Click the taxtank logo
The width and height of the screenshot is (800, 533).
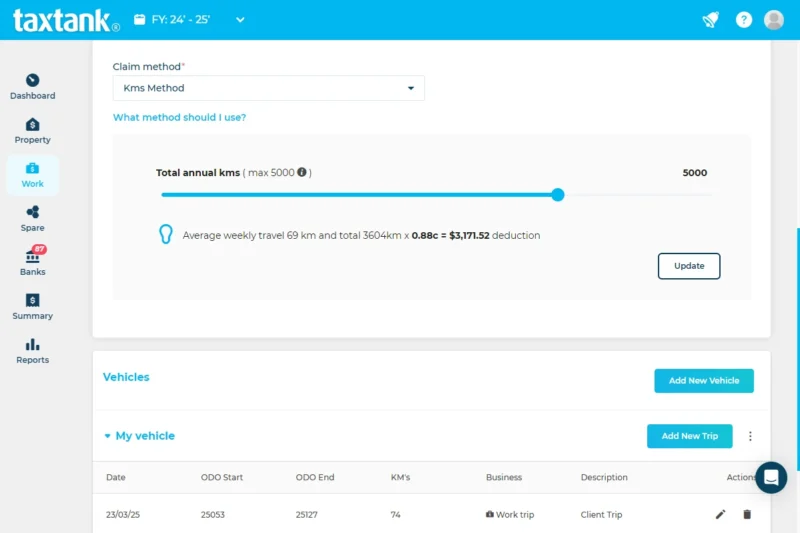(x=66, y=20)
